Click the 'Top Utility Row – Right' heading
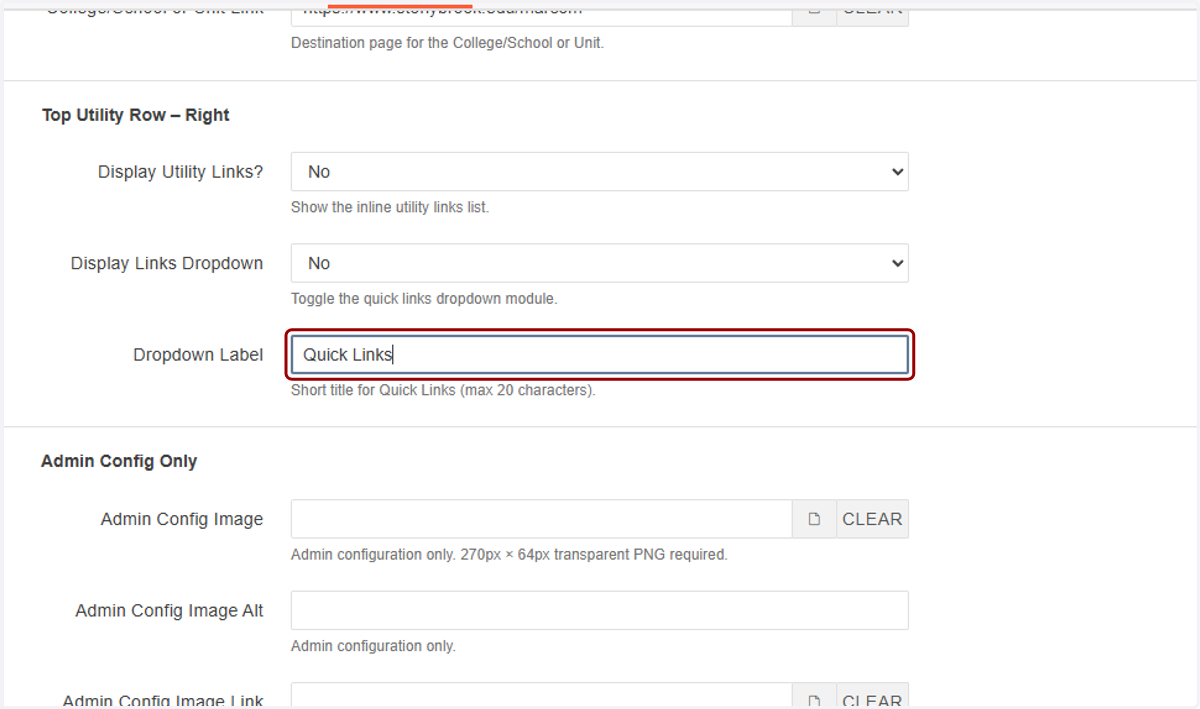The image size is (1200, 709). point(136,115)
